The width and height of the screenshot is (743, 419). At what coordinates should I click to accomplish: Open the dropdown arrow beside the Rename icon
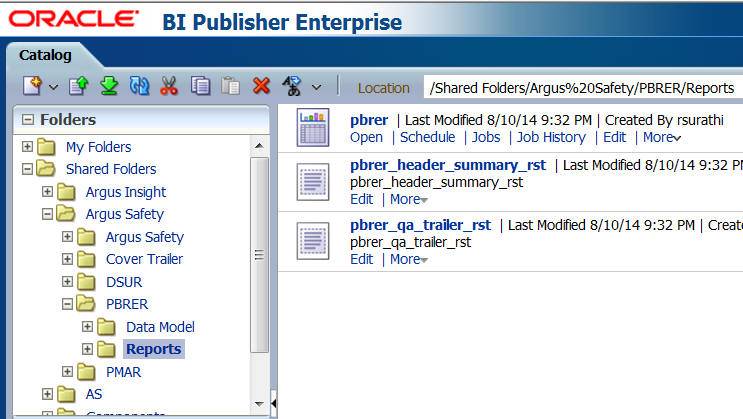tap(317, 87)
